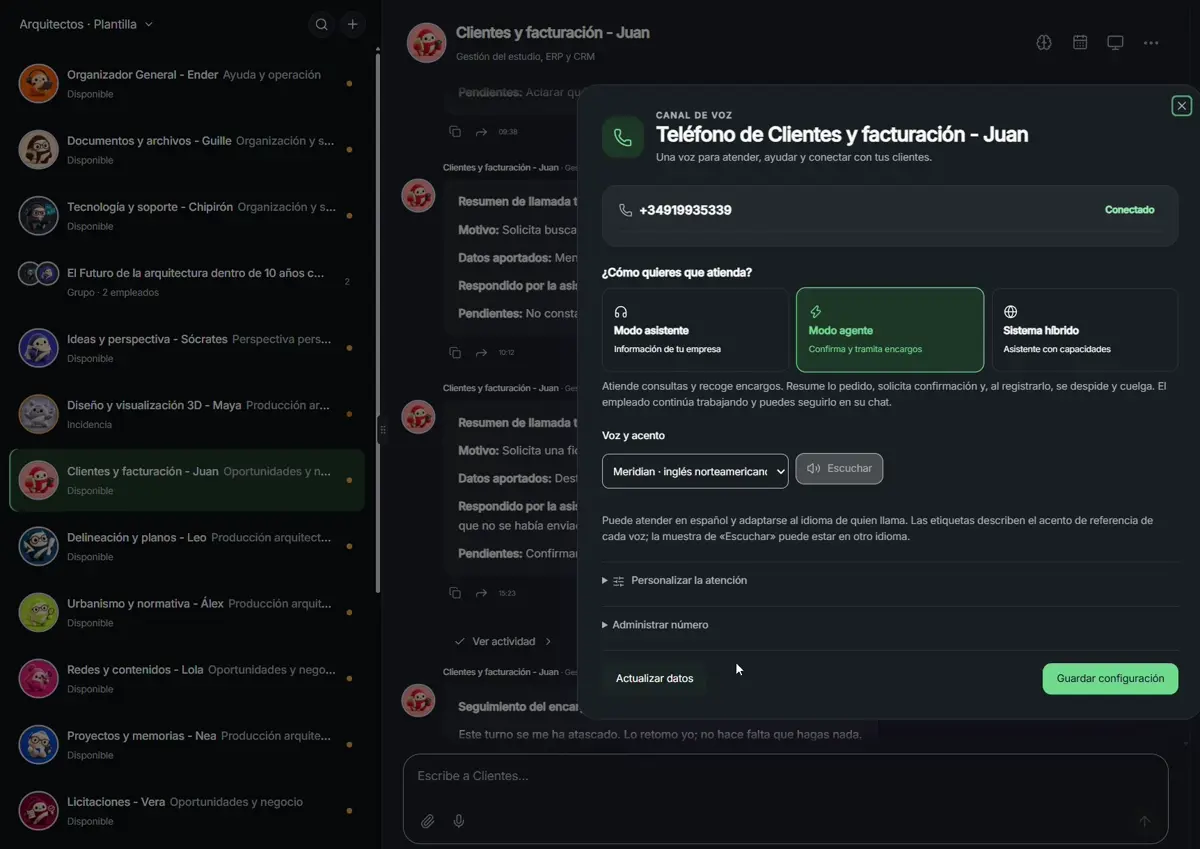Screen dimensions: 1200x849
Task: Select the Modo agente option
Action: pos(890,330)
